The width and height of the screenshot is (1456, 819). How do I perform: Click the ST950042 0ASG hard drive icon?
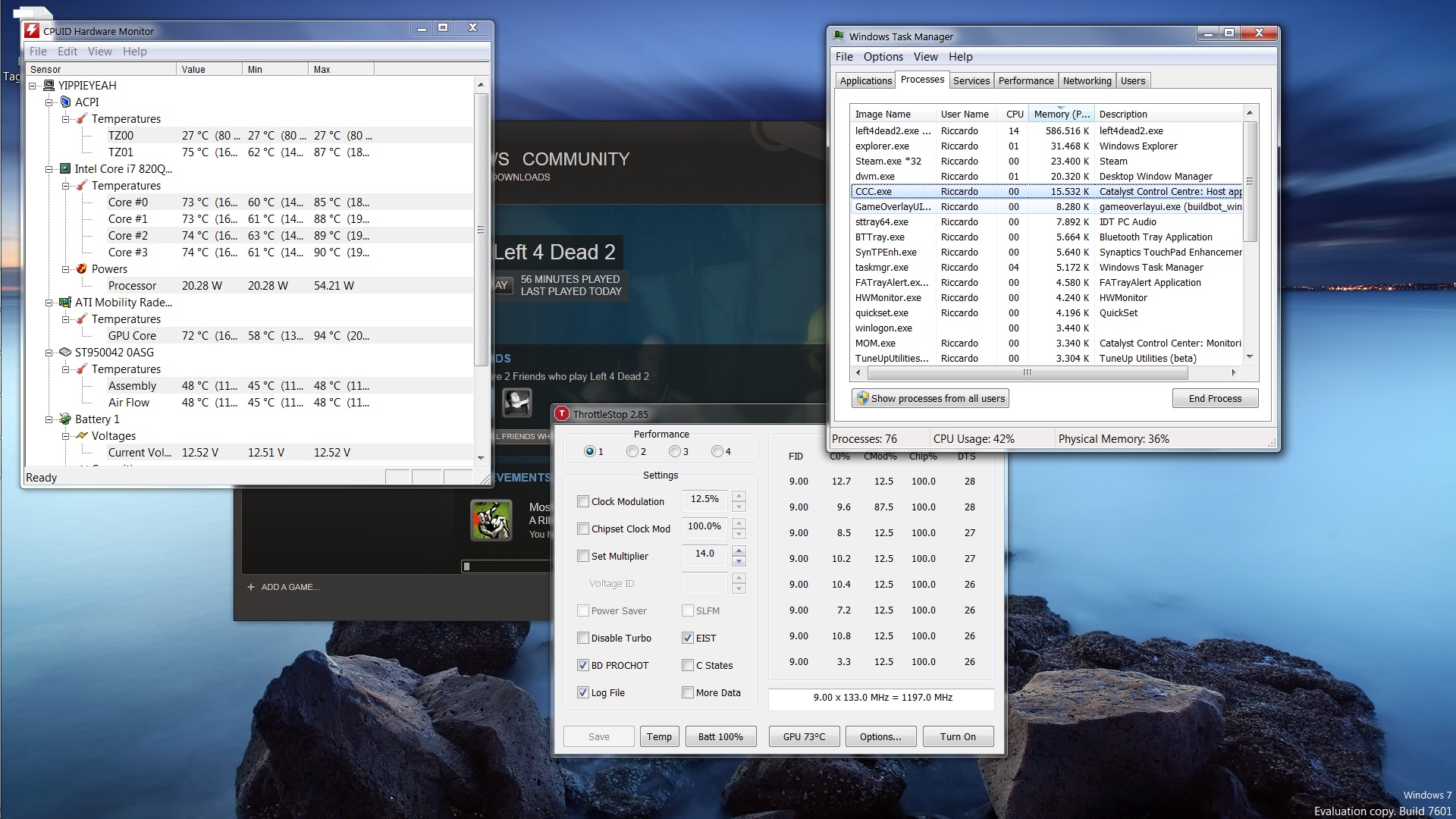point(65,352)
